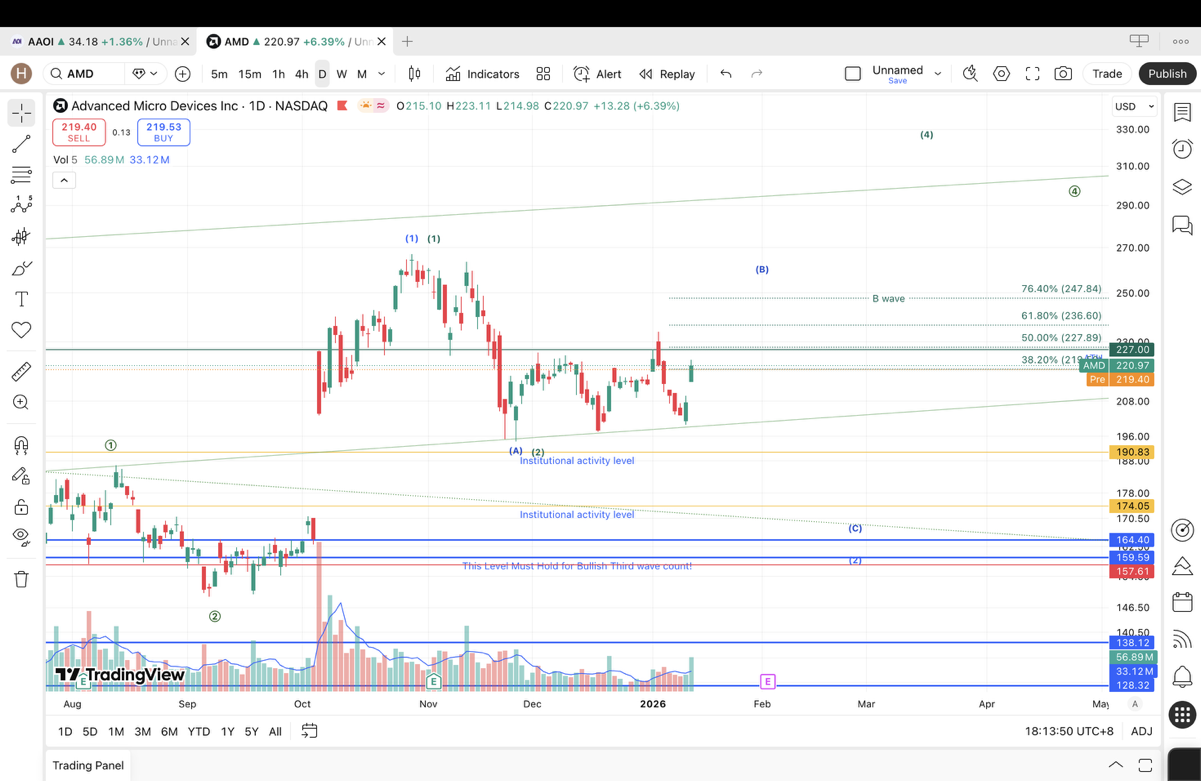Open the forecasting and measurement tools

pyautogui.click(x=21, y=237)
